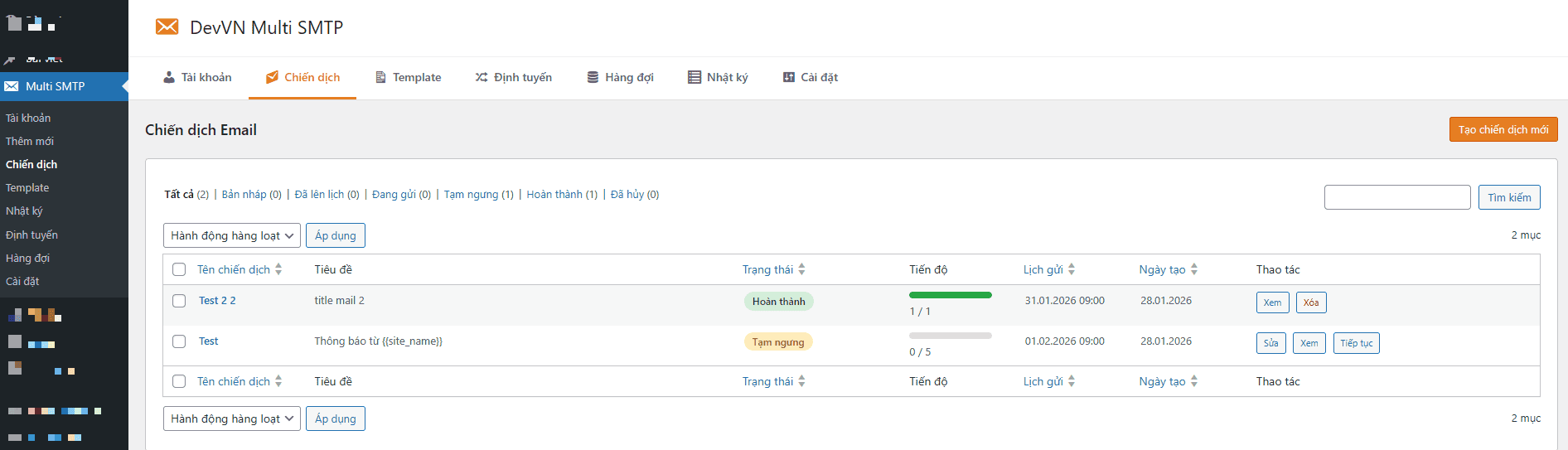Viewport: 1568px width, 450px height.
Task: Click the green progress bar of Test 2 2
Action: point(950,295)
